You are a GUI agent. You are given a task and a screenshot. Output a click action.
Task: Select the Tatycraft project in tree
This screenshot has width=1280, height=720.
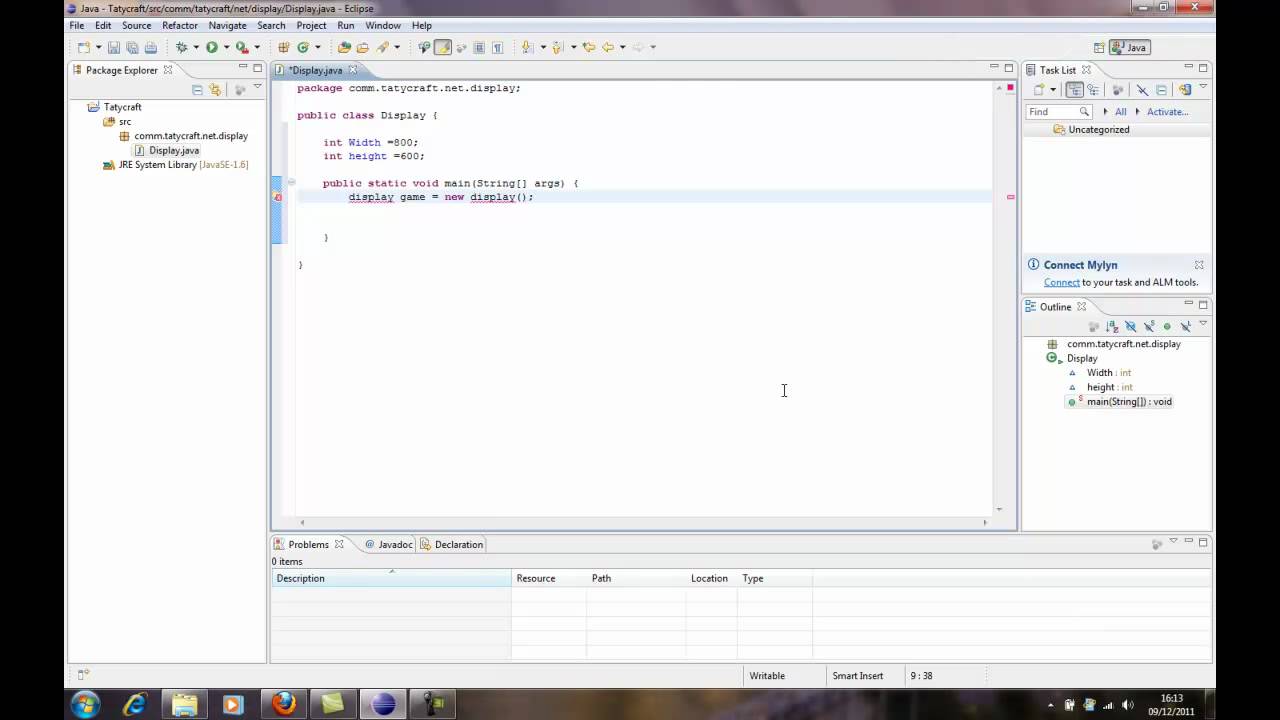pyautogui.click(x=122, y=106)
